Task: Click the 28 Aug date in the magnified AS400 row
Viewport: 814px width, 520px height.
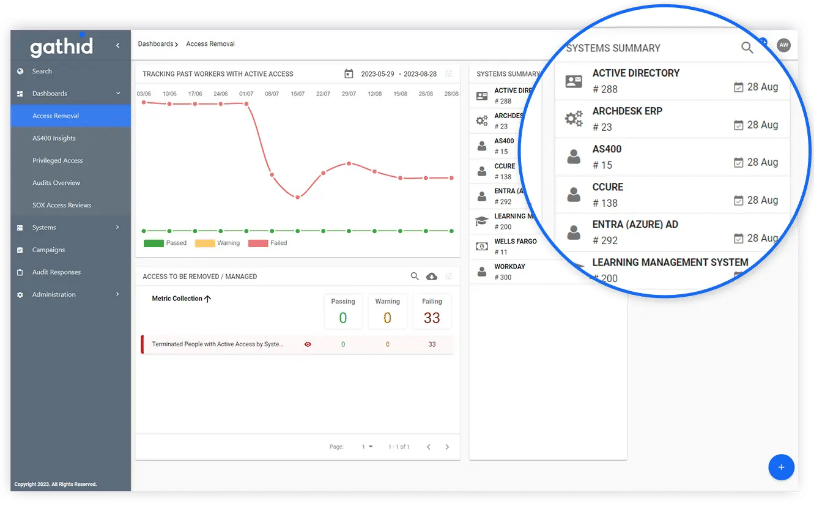Action: point(763,162)
